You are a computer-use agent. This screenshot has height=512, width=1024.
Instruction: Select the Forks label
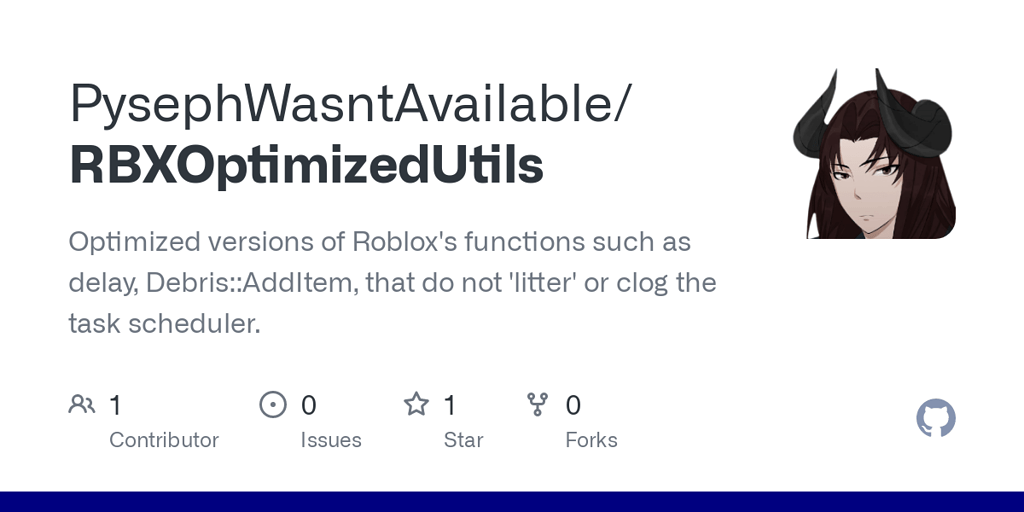(x=591, y=440)
